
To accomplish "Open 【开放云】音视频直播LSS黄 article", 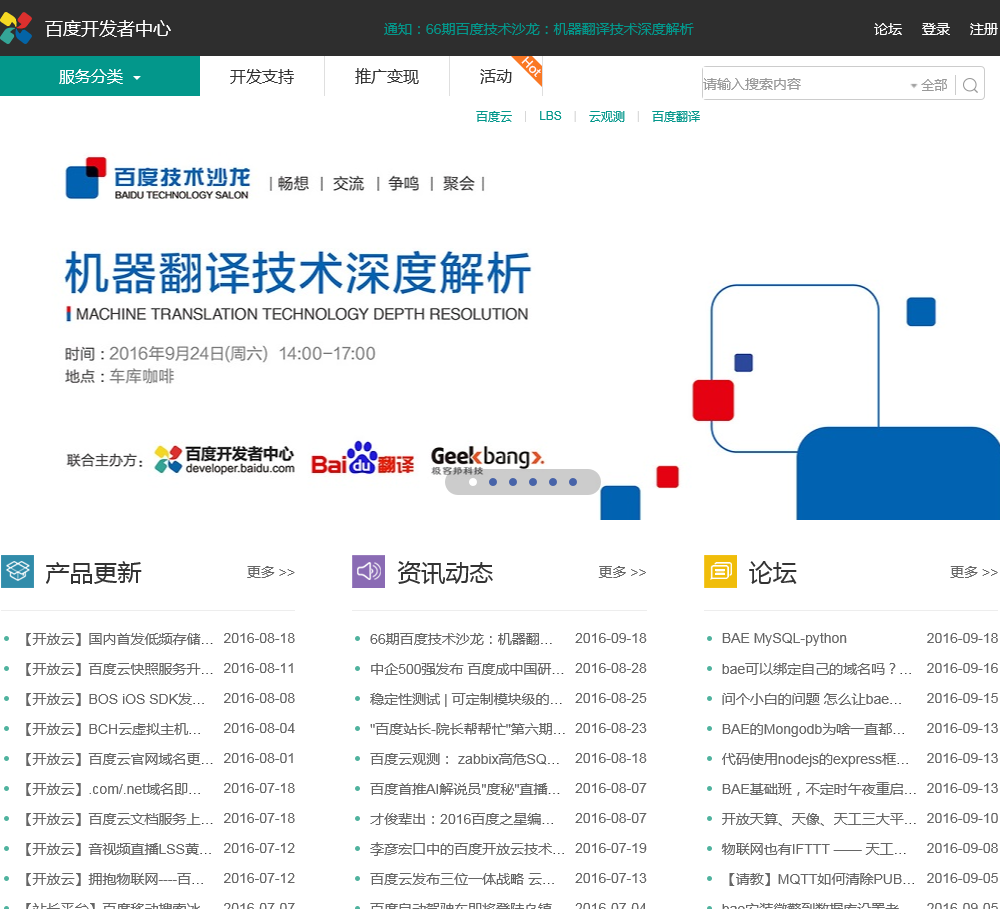I will pos(117,848).
